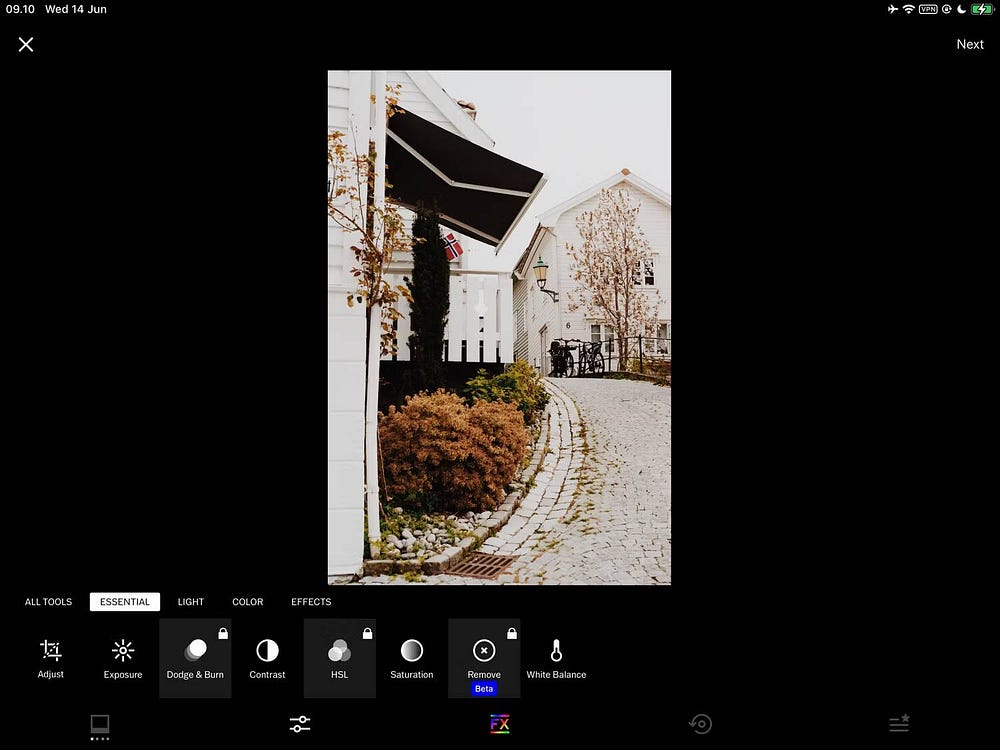Viewport: 1000px width, 750px height.
Task: Select the Exposure tool
Action: pos(123,658)
